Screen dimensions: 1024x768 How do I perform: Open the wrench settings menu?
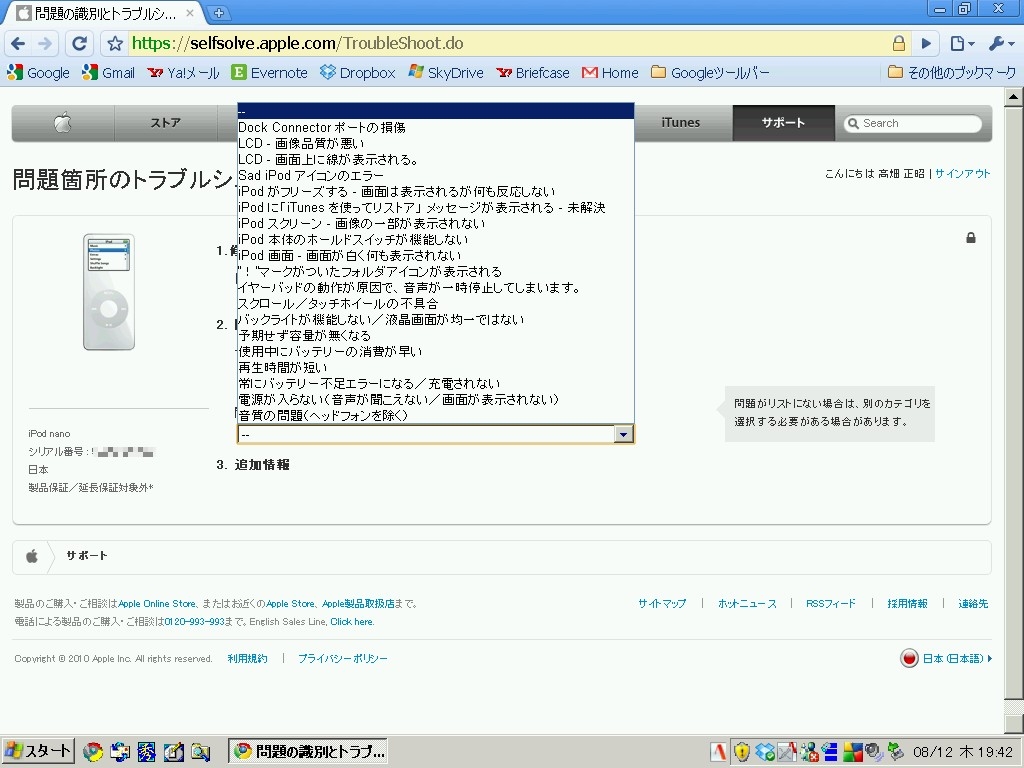pos(999,44)
